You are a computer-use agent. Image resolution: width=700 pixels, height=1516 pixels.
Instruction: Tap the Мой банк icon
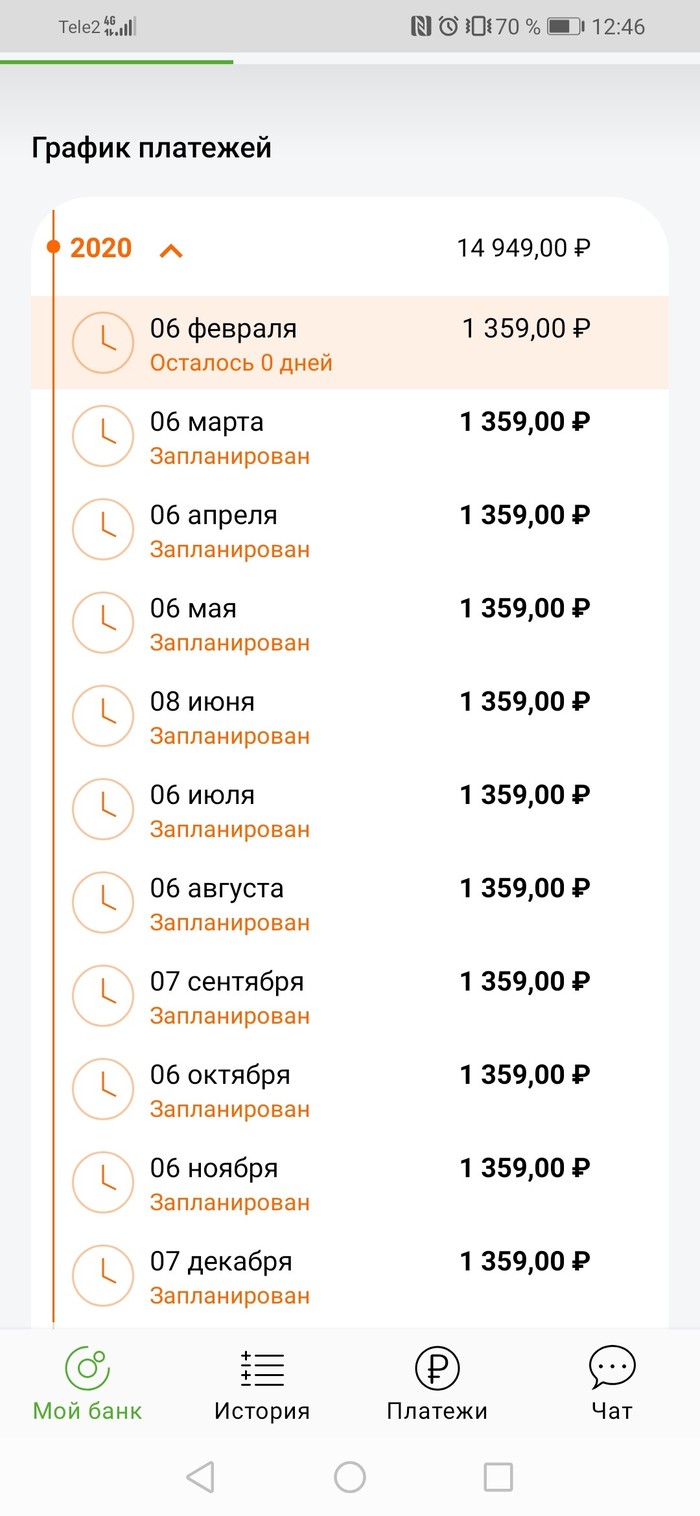point(87,1367)
